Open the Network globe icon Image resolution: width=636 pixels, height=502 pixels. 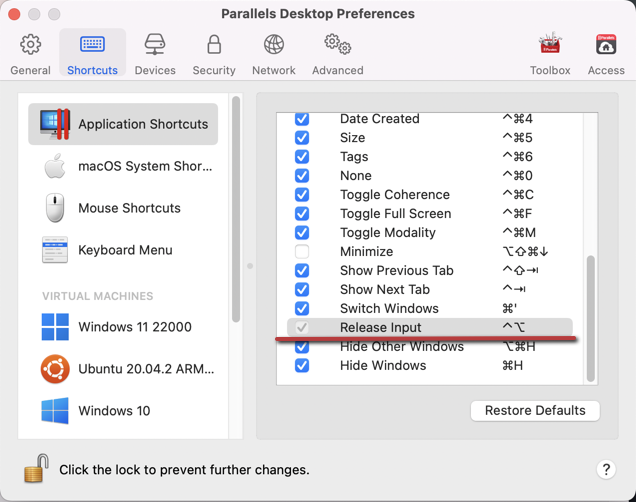coord(274,44)
